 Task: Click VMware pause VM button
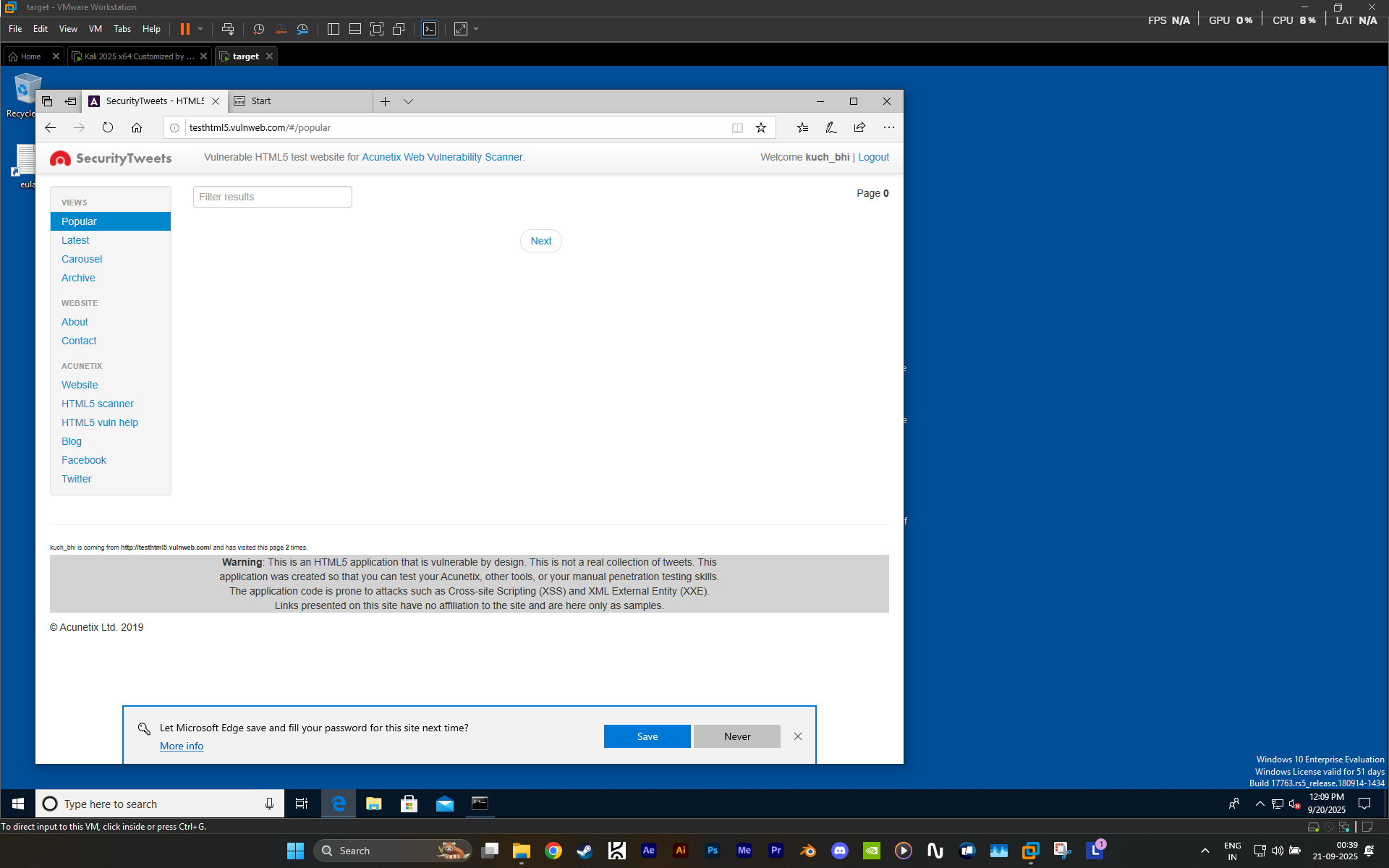pos(185,29)
